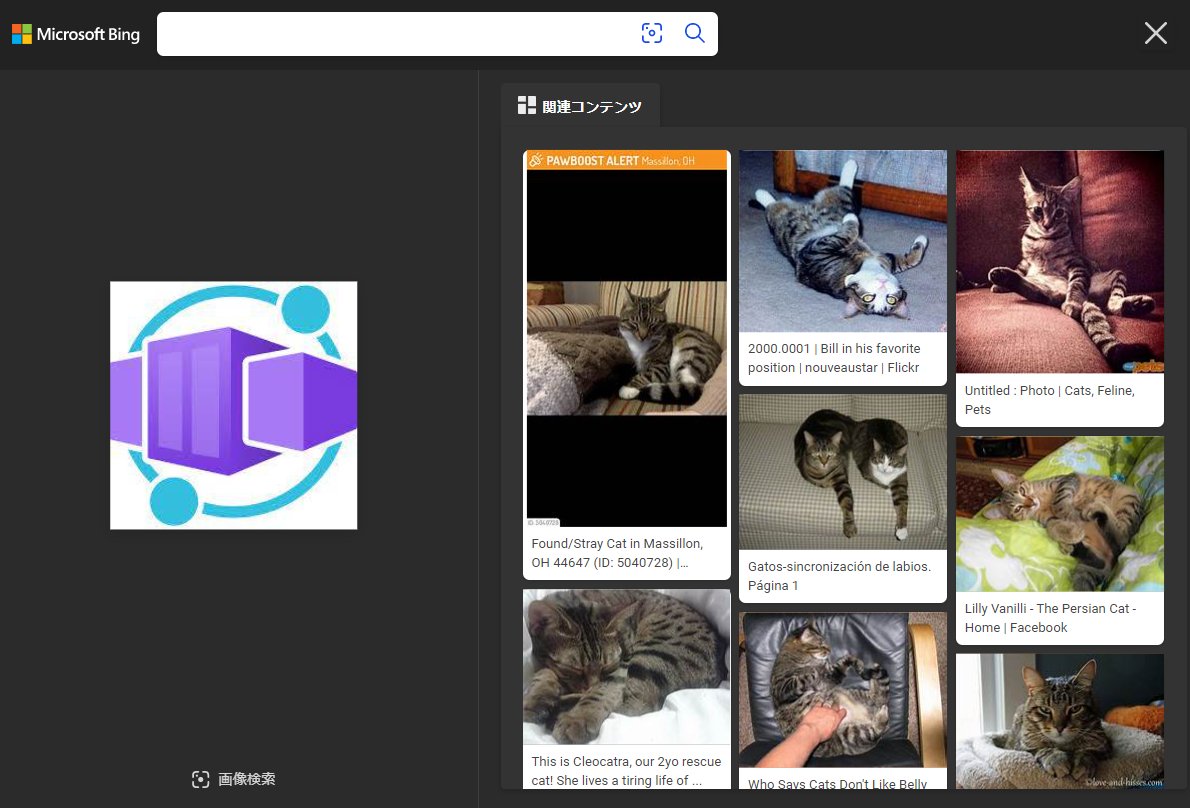
Task: Click inside the Bing search input field
Action: tap(400, 33)
